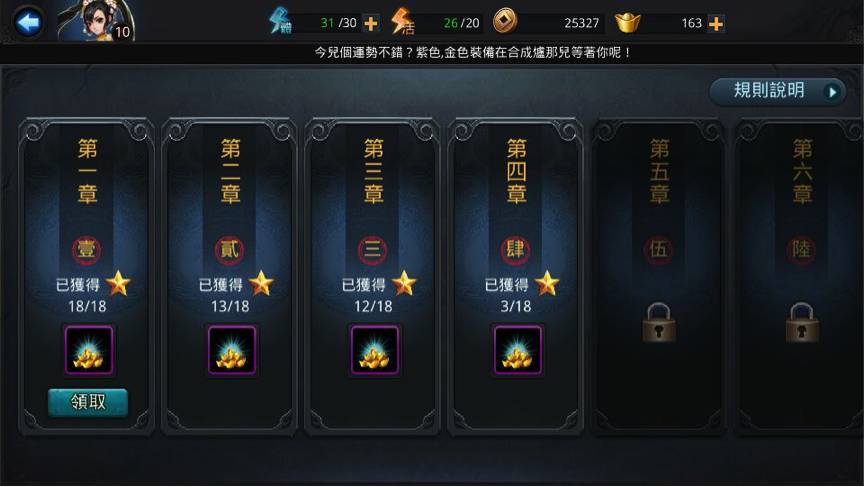View the gold reward box in 第三章

point(375,350)
